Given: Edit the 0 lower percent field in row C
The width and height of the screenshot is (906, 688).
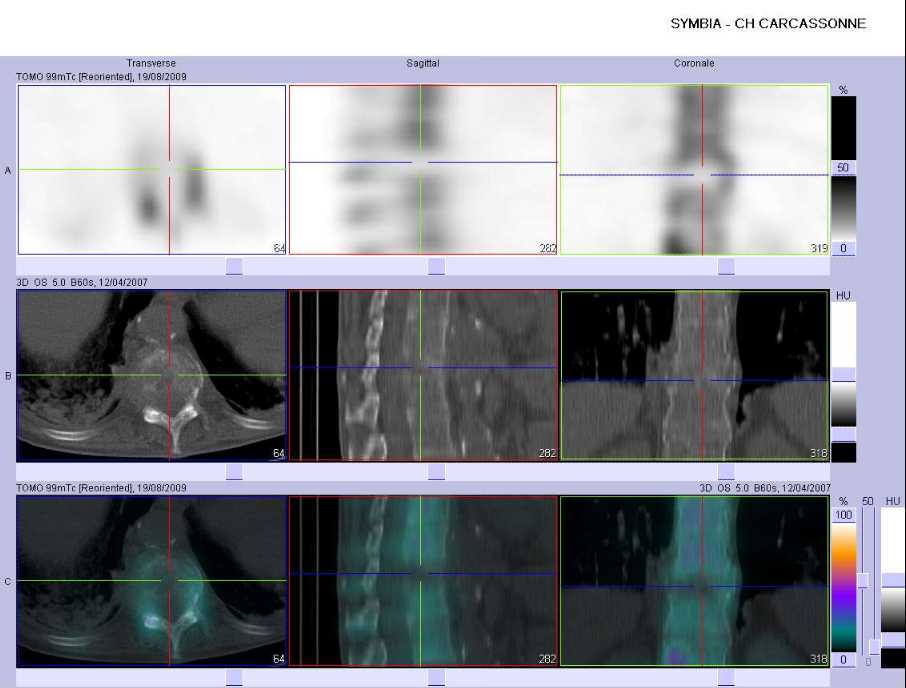Looking at the screenshot, I should point(844,660).
